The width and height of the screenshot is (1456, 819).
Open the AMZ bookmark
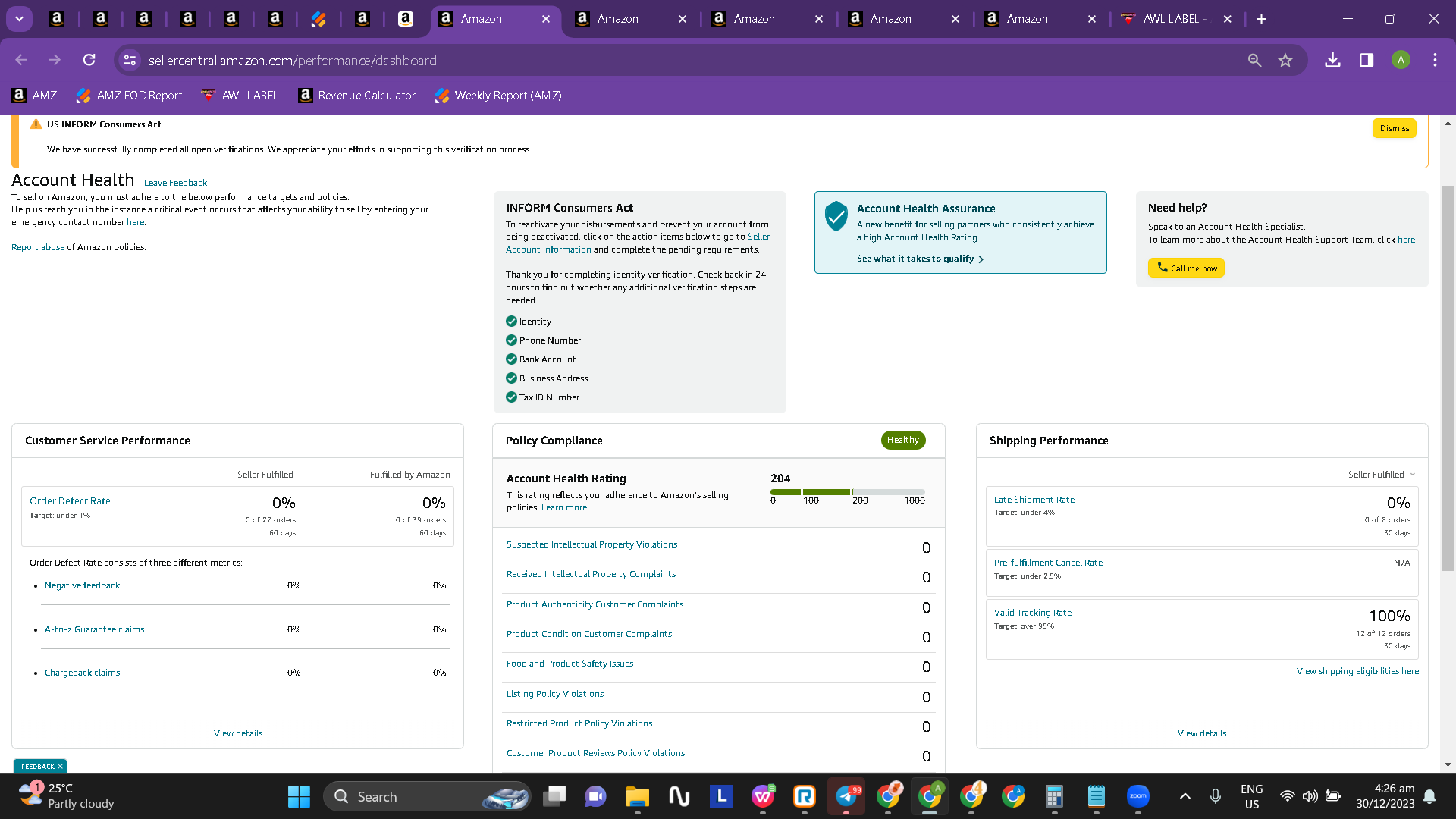pyautogui.click(x=35, y=96)
